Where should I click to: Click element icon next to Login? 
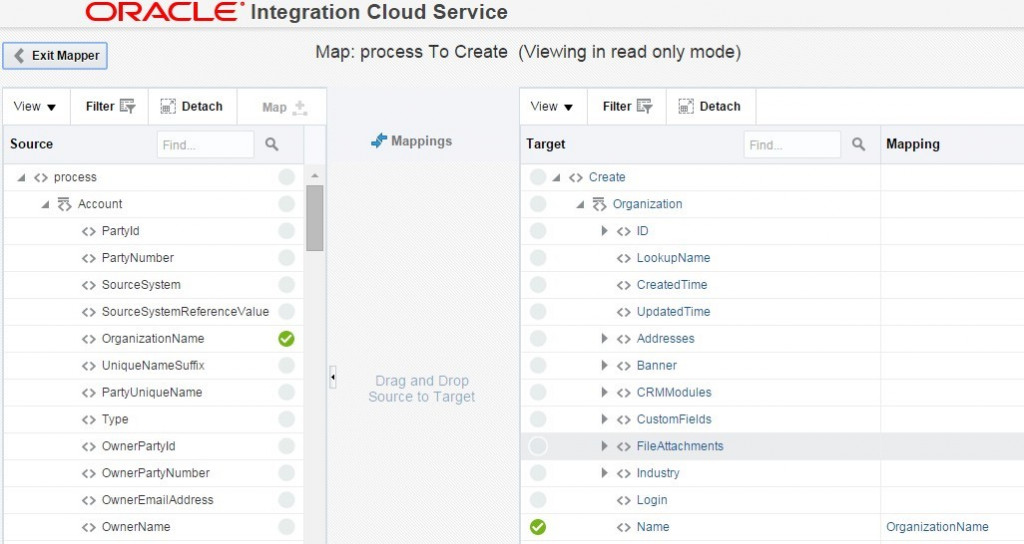[624, 500]
